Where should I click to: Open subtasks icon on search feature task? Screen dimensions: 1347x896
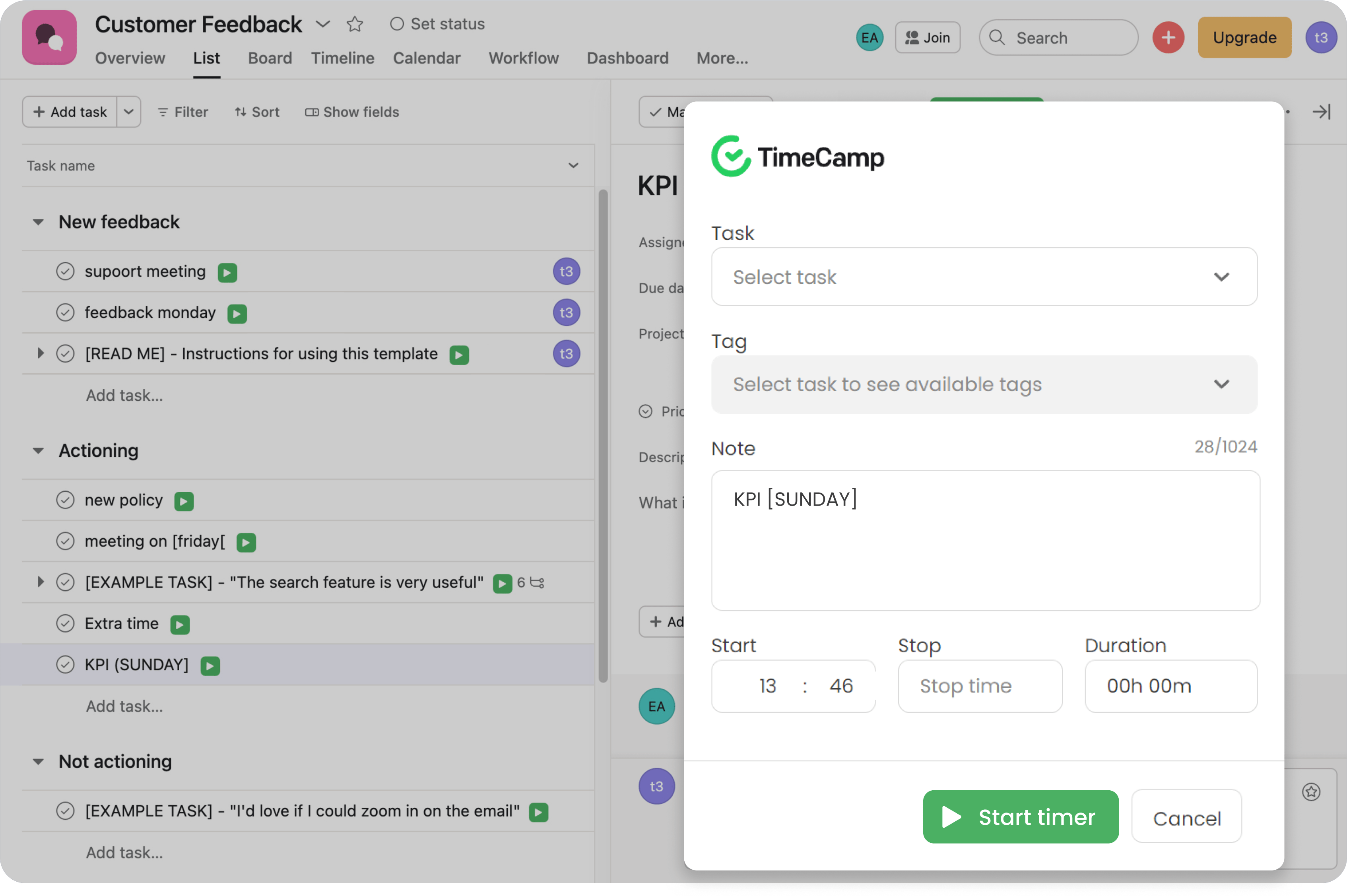537,583
